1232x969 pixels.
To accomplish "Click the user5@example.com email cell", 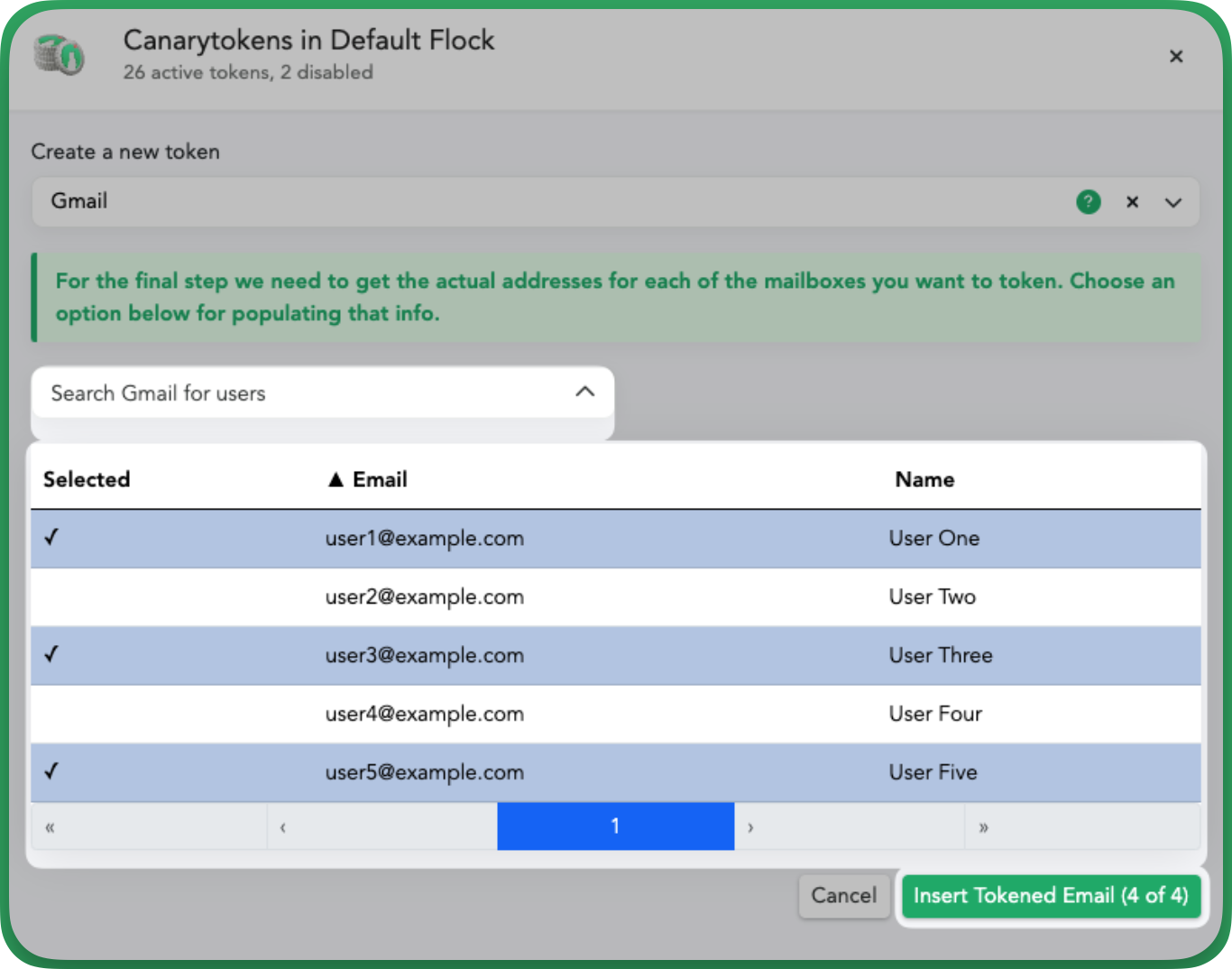I will 425,773.
